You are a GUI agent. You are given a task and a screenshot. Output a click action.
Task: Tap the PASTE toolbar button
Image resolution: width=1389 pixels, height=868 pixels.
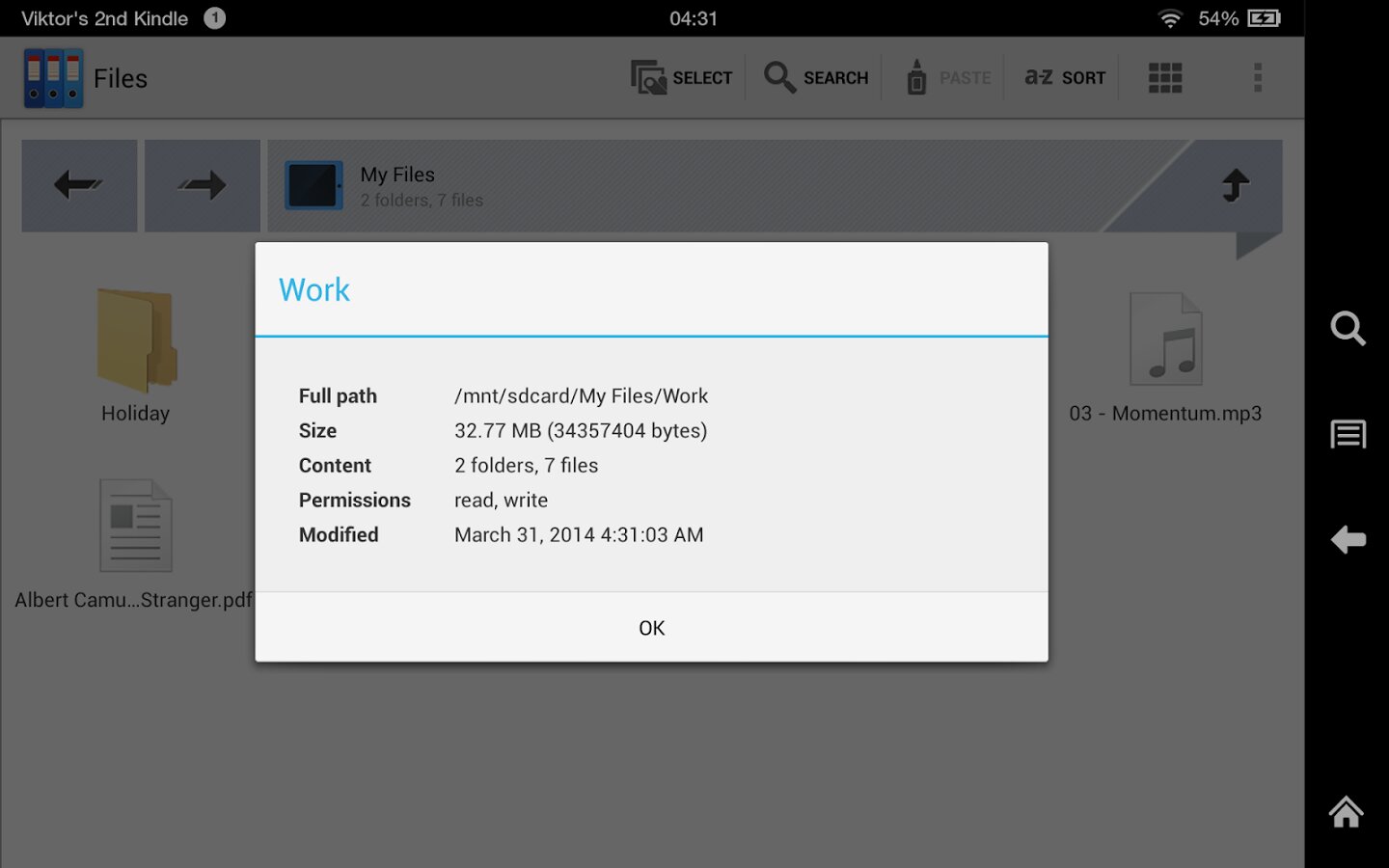(949, 77)
